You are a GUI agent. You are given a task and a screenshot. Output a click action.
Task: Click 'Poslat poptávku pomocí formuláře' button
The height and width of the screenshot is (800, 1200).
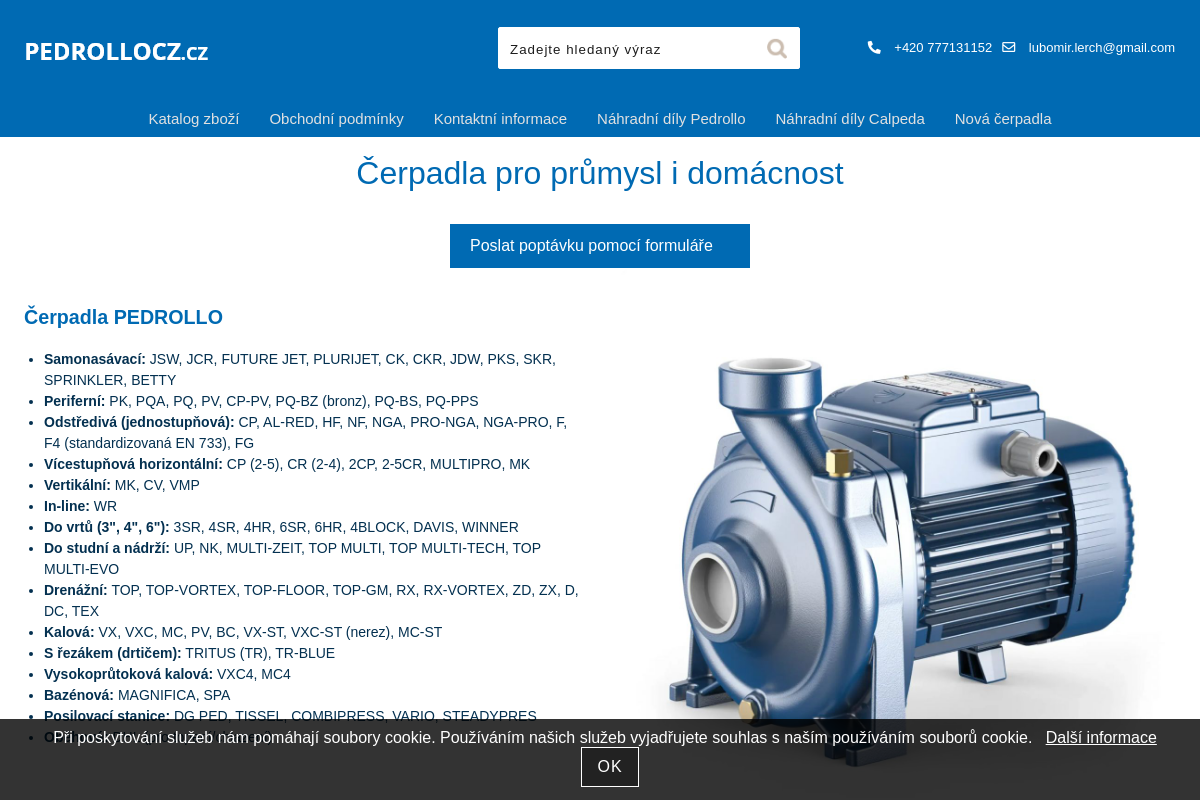(x=600, y=246)
